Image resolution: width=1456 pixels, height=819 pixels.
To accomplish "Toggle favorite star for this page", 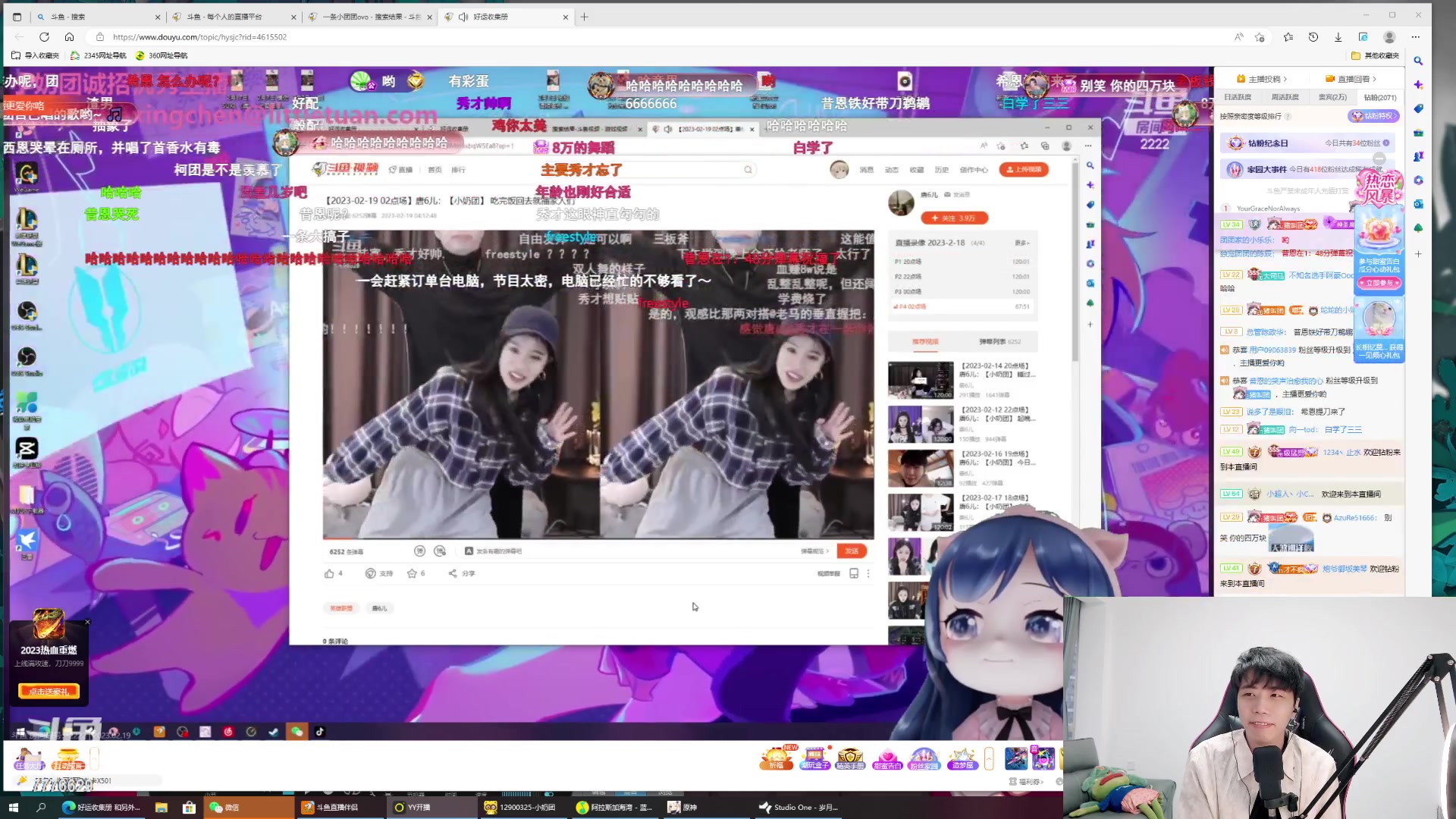I will (x=1260, y=36).
